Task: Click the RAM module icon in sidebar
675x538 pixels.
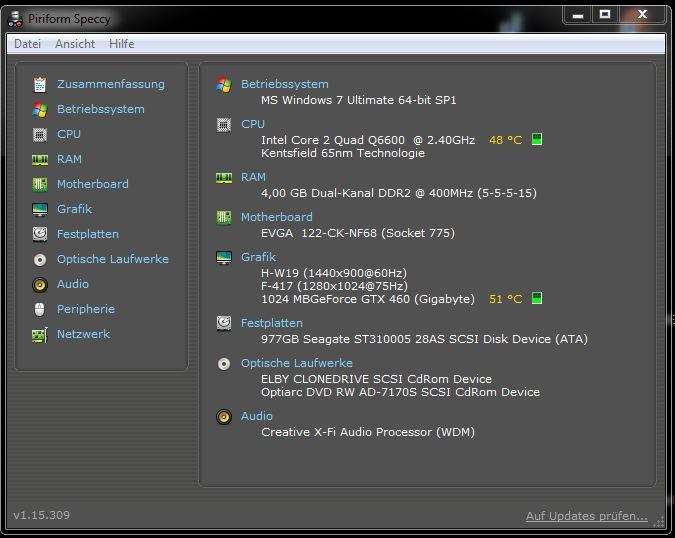Action: (40, 160)
